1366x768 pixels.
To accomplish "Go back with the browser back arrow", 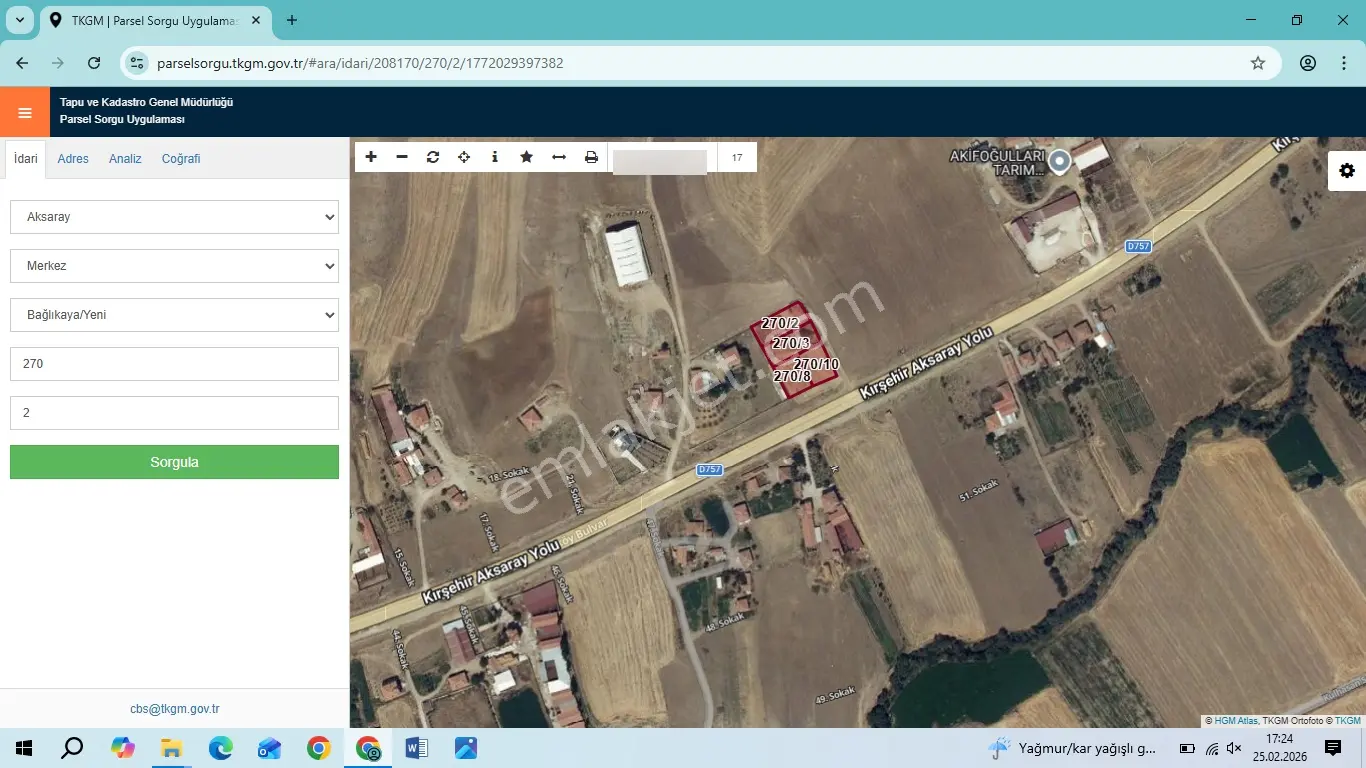I will (22, 63).
